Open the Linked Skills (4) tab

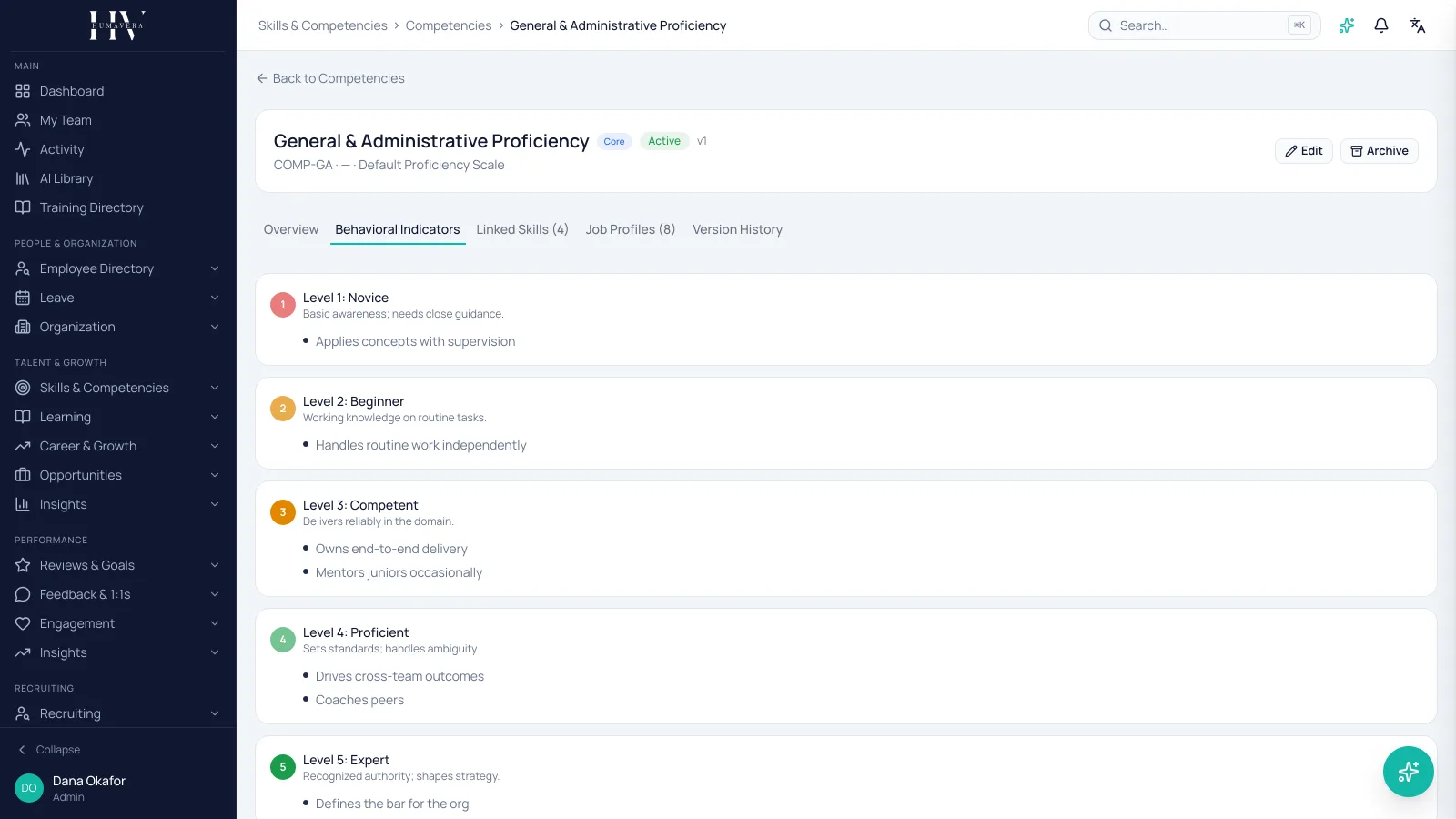point(522,229)
